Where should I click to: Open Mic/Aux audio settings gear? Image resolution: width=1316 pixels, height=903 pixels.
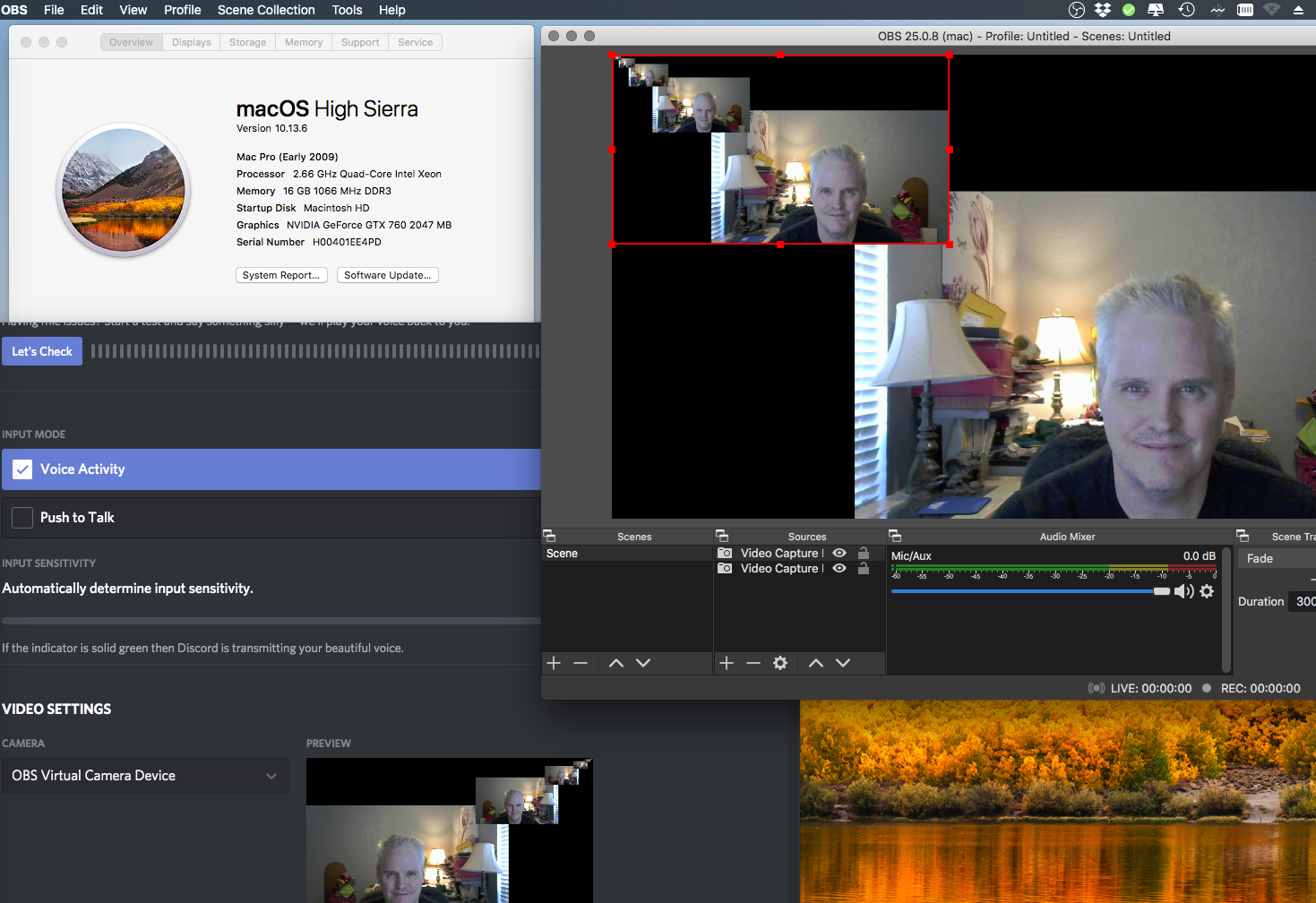[1207, 591]
